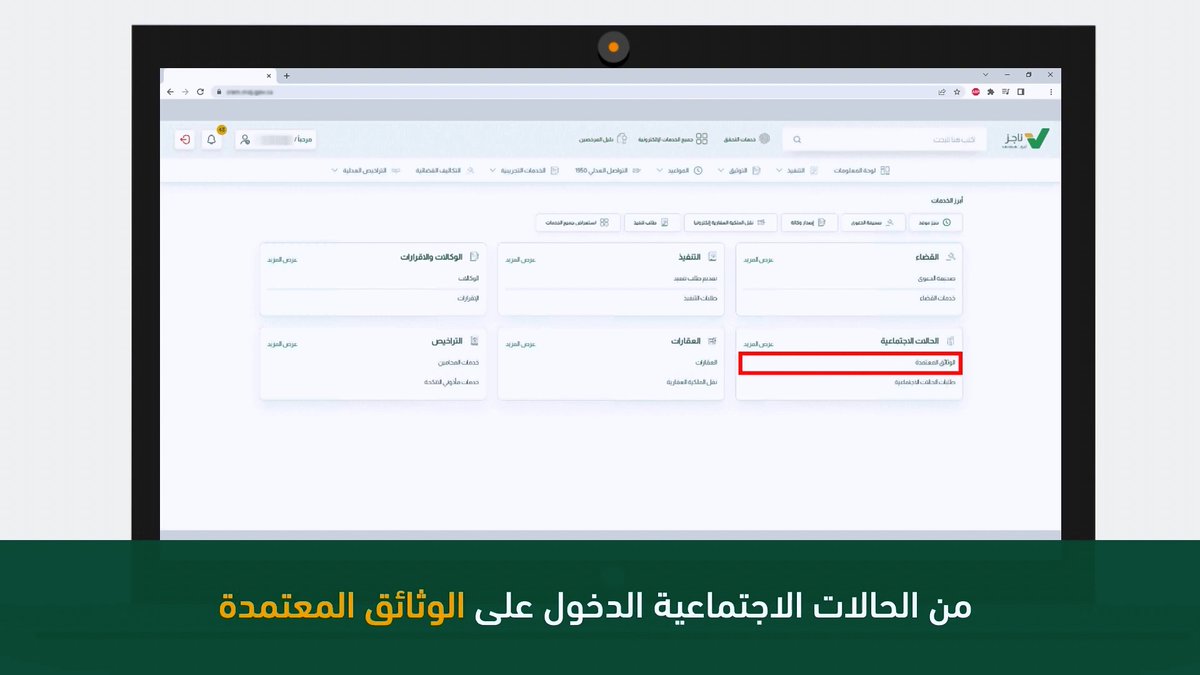Open طلبات التنفيذ in the التنفيذ card

(x=700, y=299)
